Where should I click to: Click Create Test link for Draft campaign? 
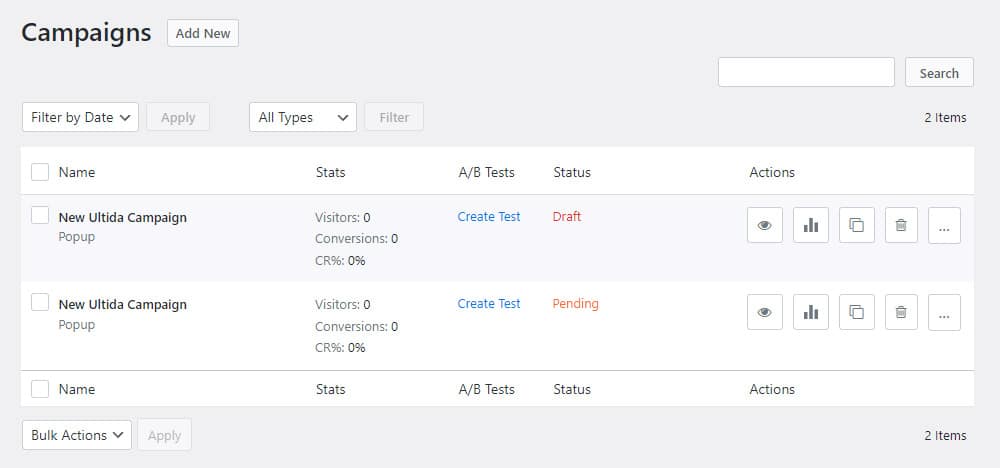pos(489,217)
